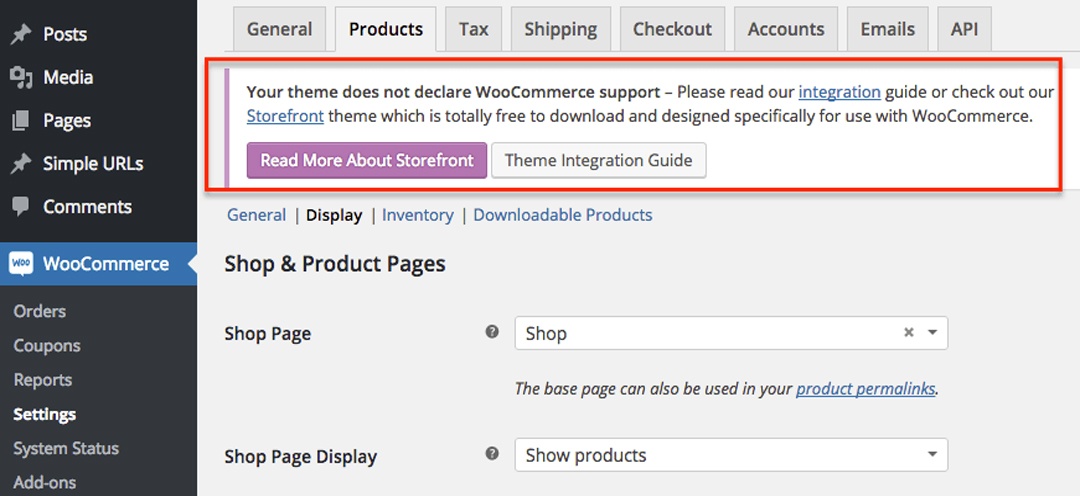Click the Media icon in sidebar
Image resolution: width=1080 pixels, height=496 pixels.
point(21,77)
